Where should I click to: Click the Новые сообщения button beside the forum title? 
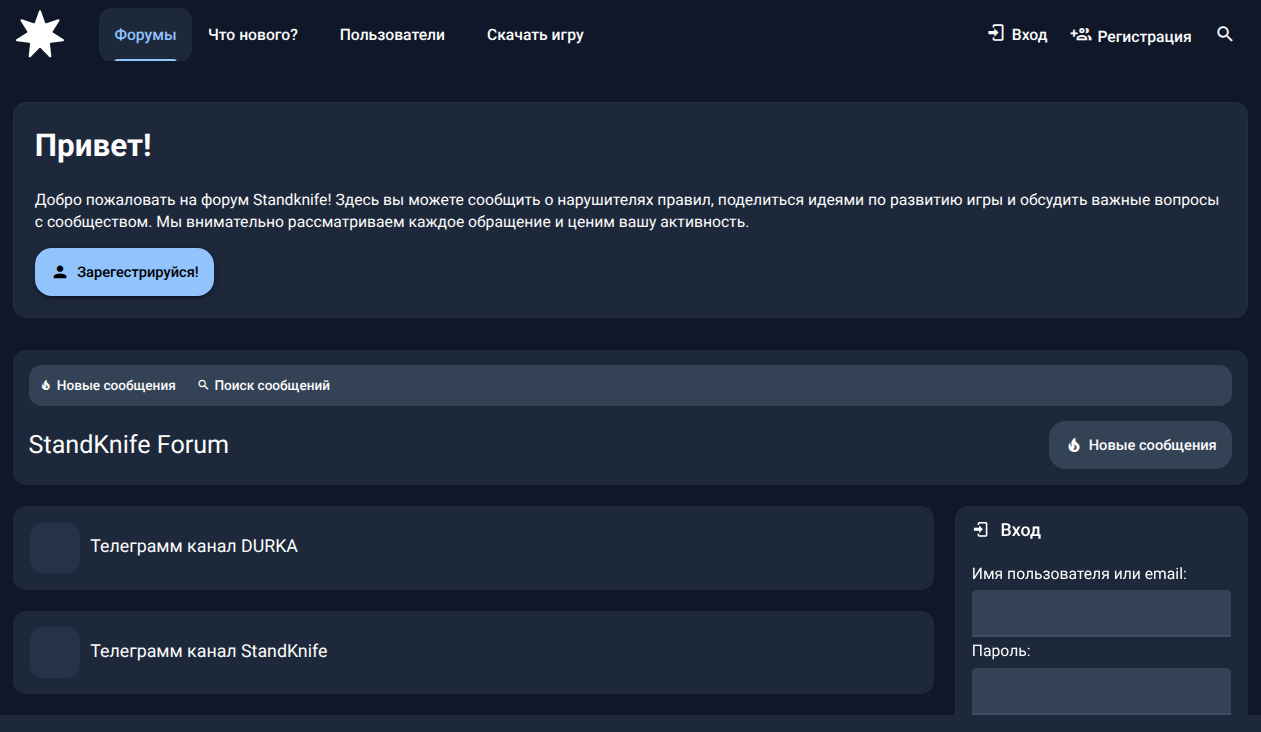click(1140, 445)
